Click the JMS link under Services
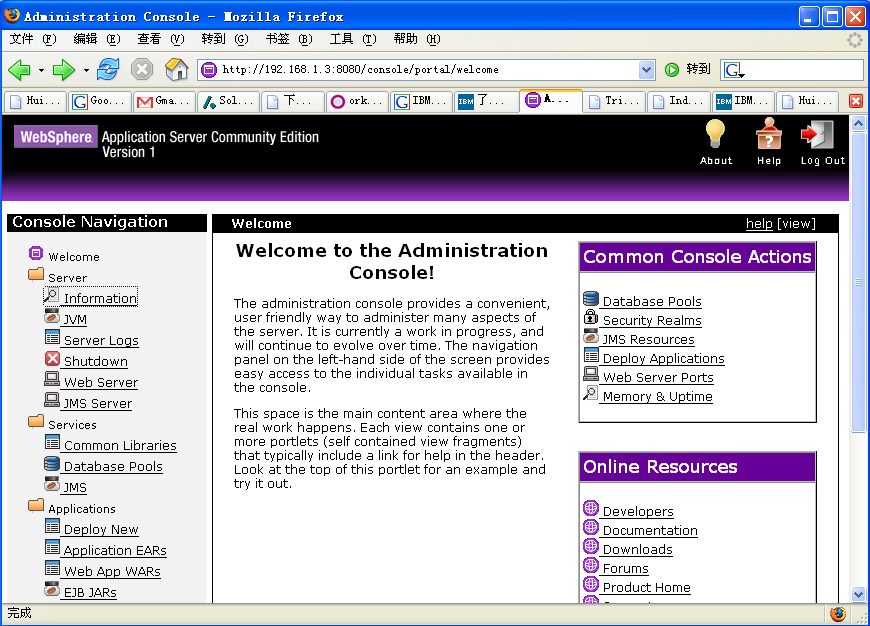Image resolution: width=870 pixels, height=626 pixels. click(74, 487)
